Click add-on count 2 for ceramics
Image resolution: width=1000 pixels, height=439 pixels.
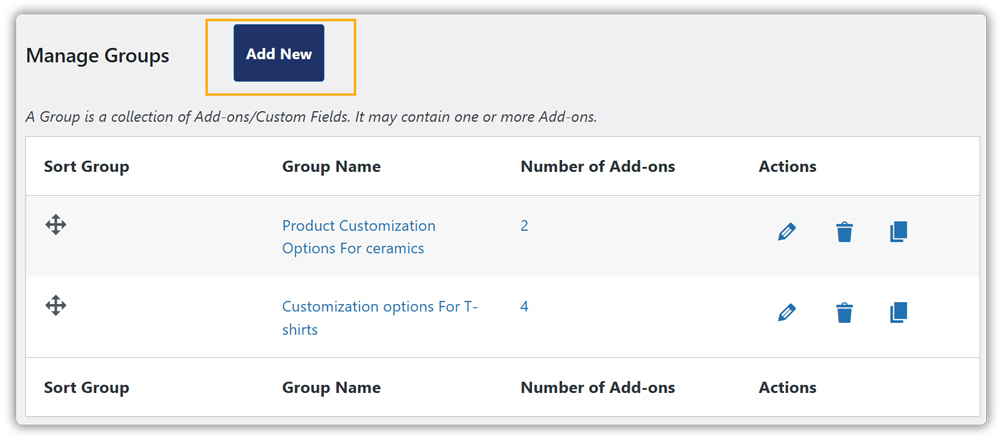click(524, 226)
